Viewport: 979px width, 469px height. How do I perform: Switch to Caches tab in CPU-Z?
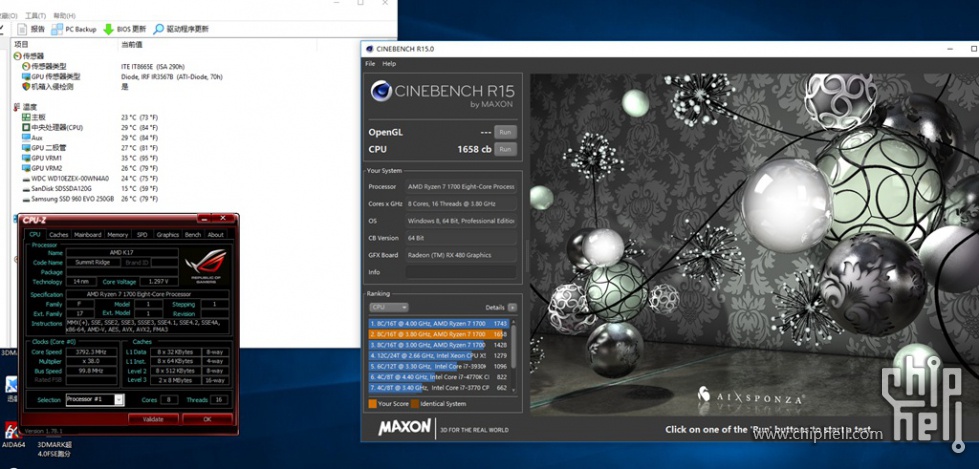(x=59, y=235)
